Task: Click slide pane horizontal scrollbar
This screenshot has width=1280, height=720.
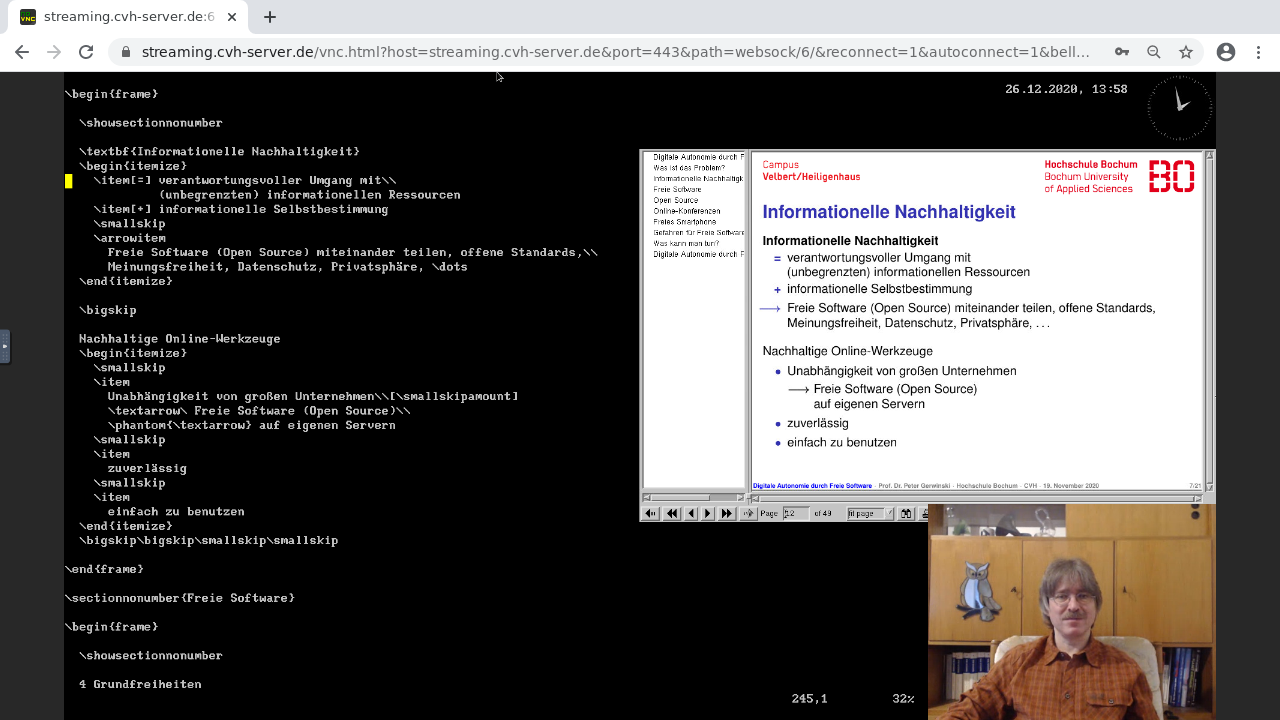Action: (976, 497)
